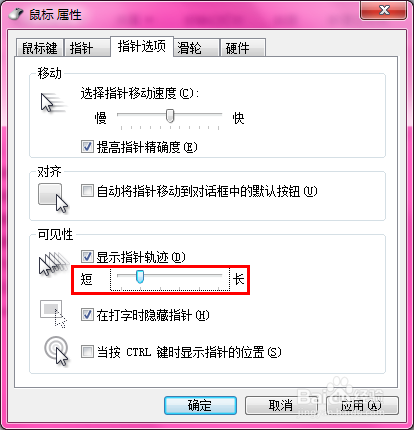Screen dimensions: 414x430
Task: Enable 自动将指针移动到对话框中的默认按钮 checkbox
Action: coord(87,191)
